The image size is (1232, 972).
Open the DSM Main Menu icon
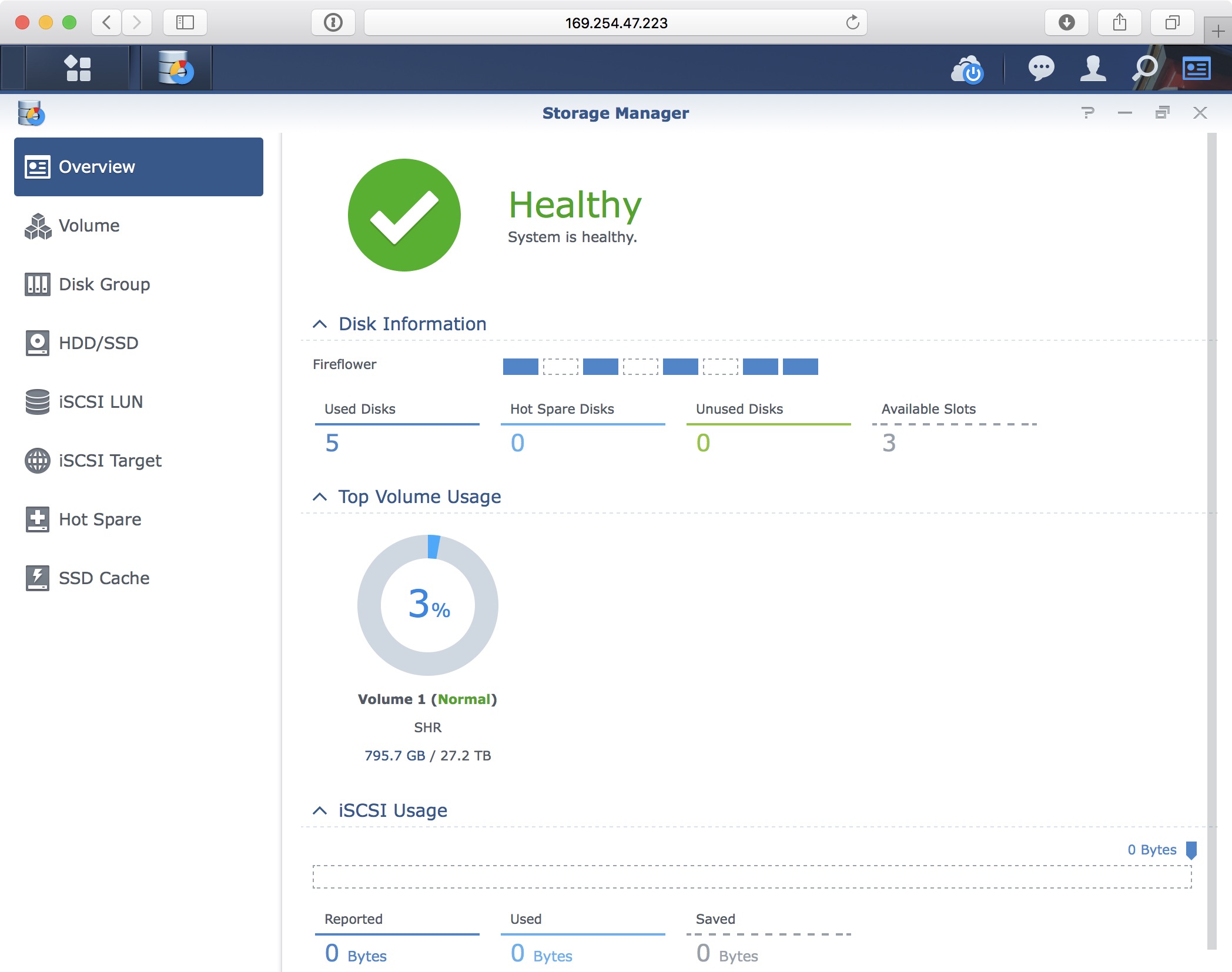coord(78,68)
